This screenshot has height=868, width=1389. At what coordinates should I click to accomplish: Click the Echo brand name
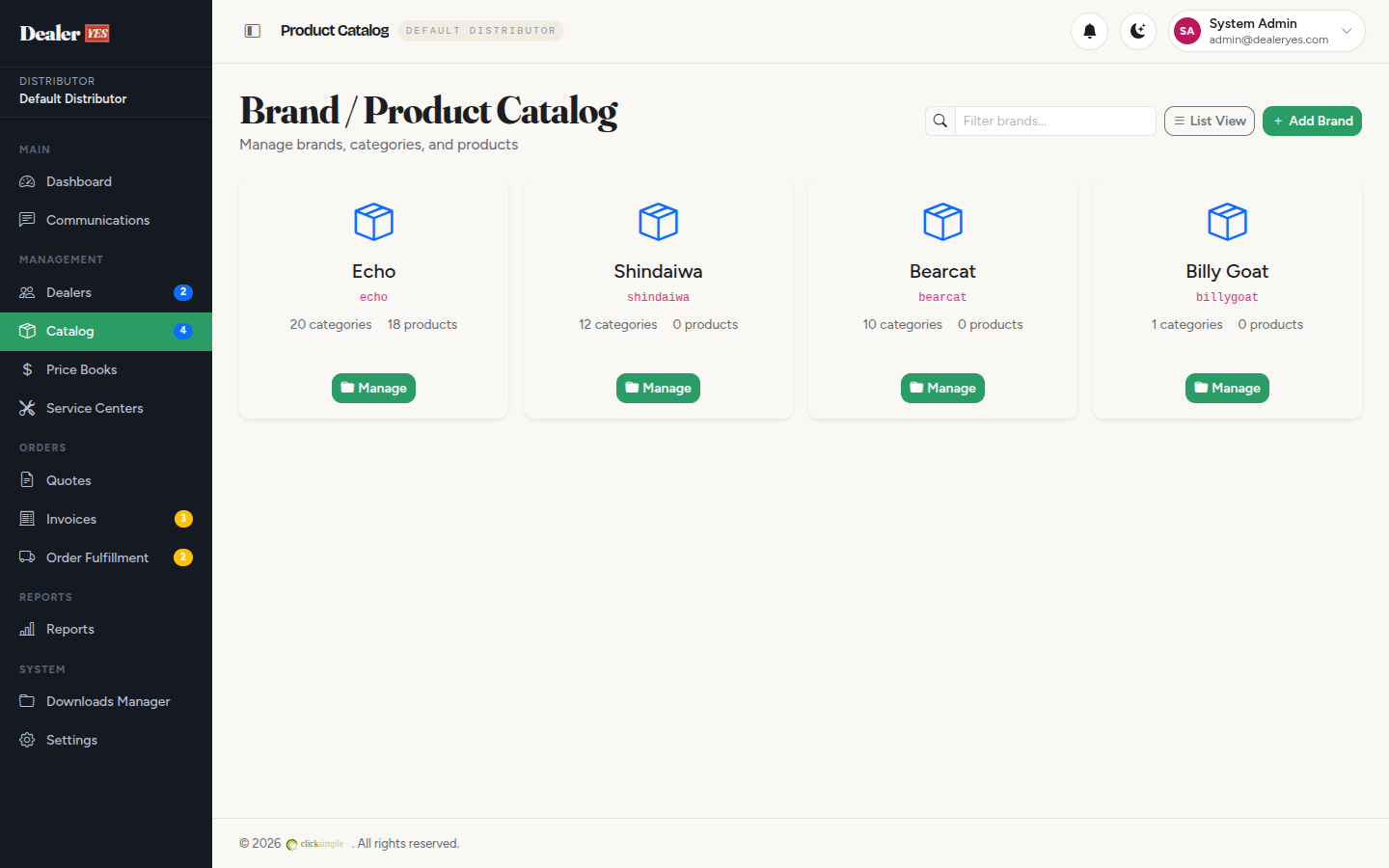pos(374,271)
